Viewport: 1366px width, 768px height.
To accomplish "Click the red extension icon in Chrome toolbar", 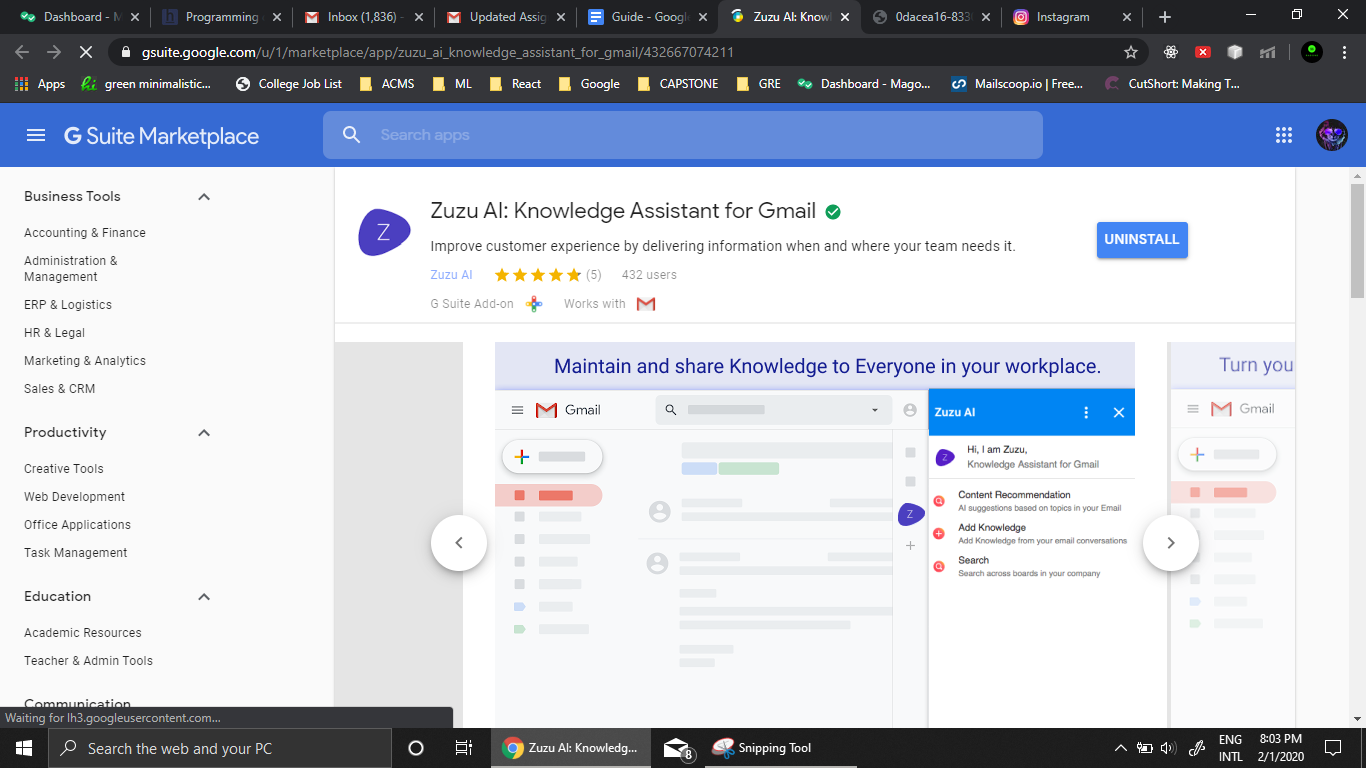I will pos(1203,52).
